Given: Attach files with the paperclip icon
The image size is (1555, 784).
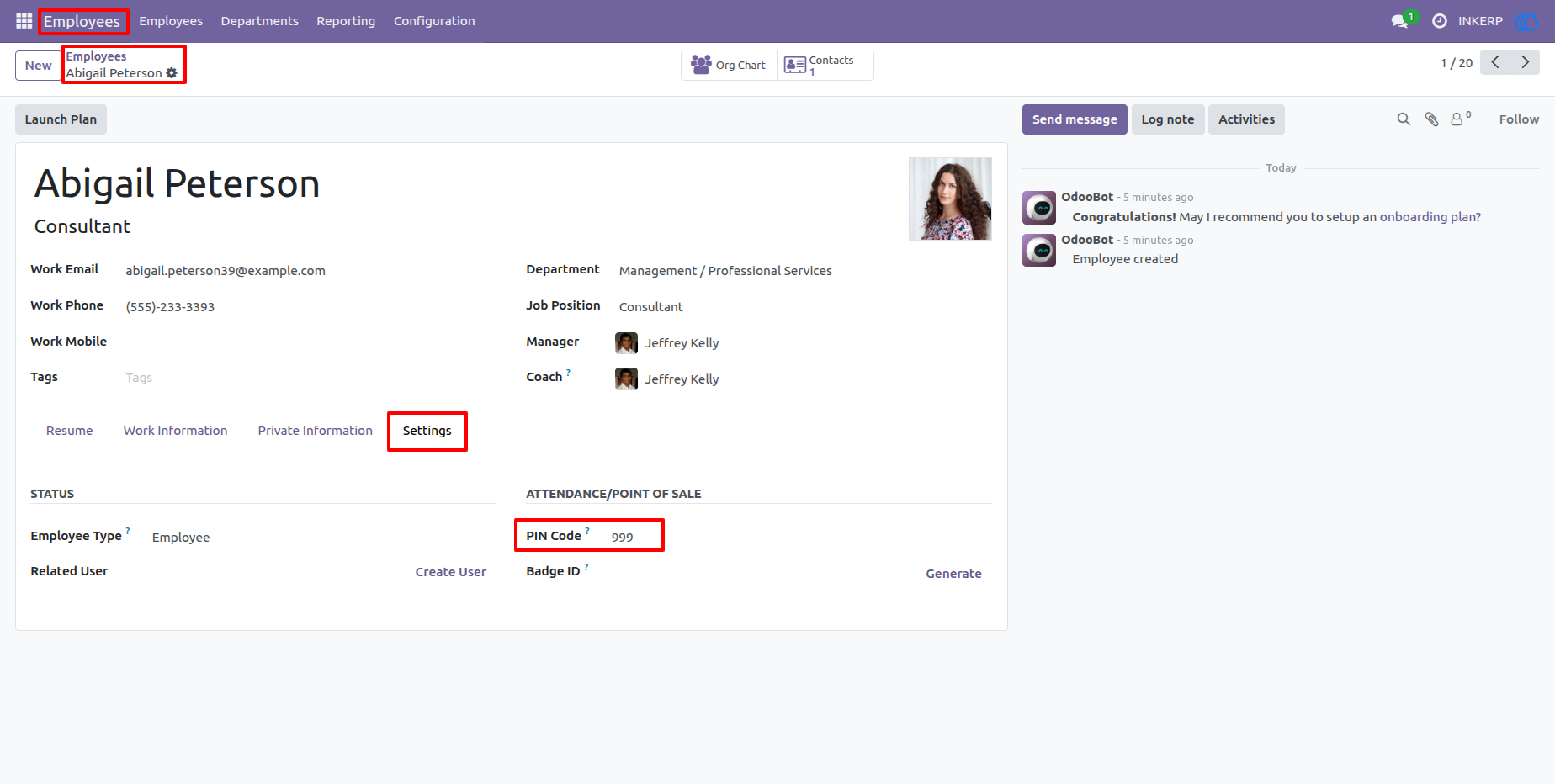Looking at the screenshot, I should point(1431,119).
